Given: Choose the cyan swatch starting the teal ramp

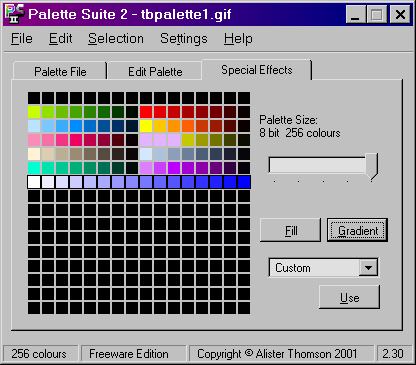Looking at the screenshot, I should coord(34,168).
